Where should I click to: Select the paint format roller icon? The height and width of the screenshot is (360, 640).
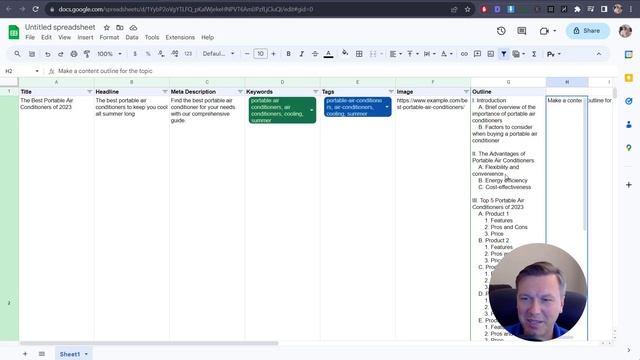(87, 54)
